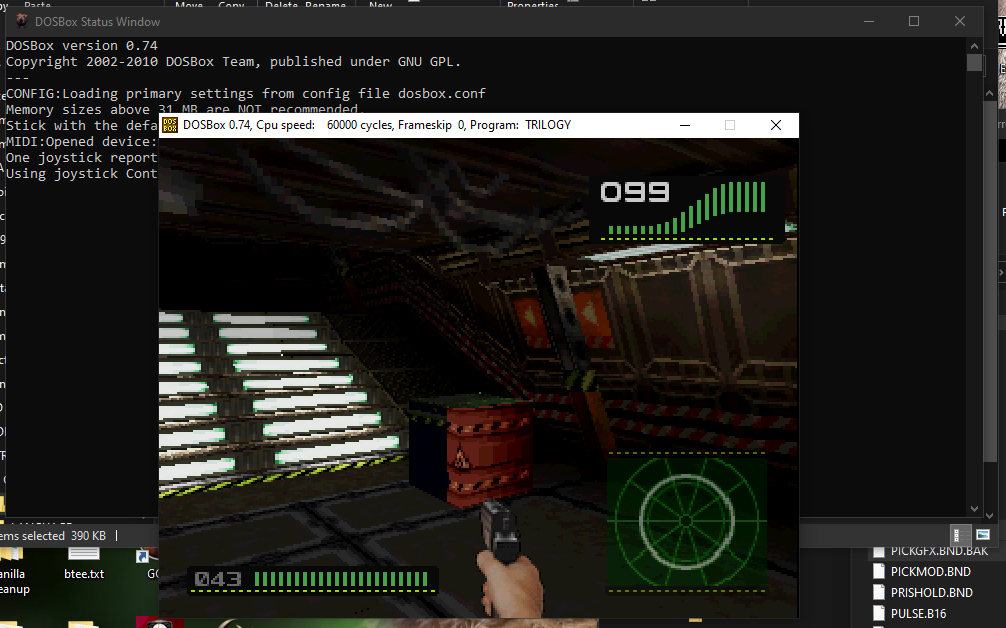Click scroll-up arrow of DOSBox Status Window
Image resolution: width=1006 pixels, height=628 pixels.
click(975, 46)
